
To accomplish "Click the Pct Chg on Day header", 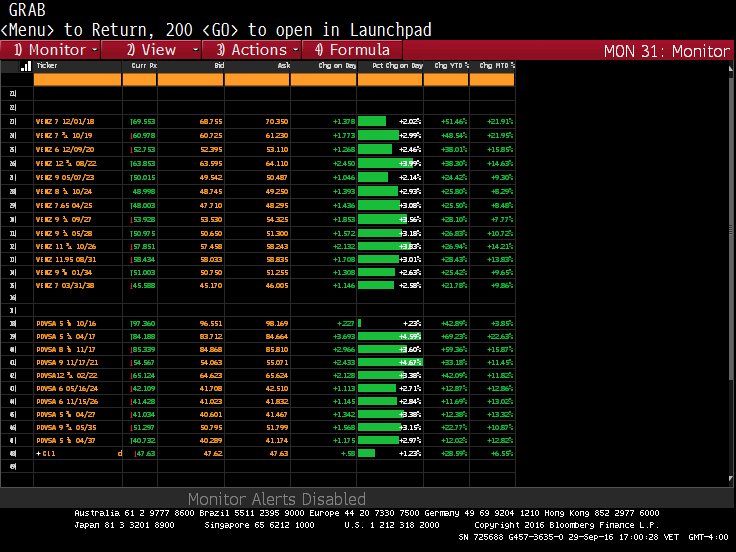I will pos(396,65).
